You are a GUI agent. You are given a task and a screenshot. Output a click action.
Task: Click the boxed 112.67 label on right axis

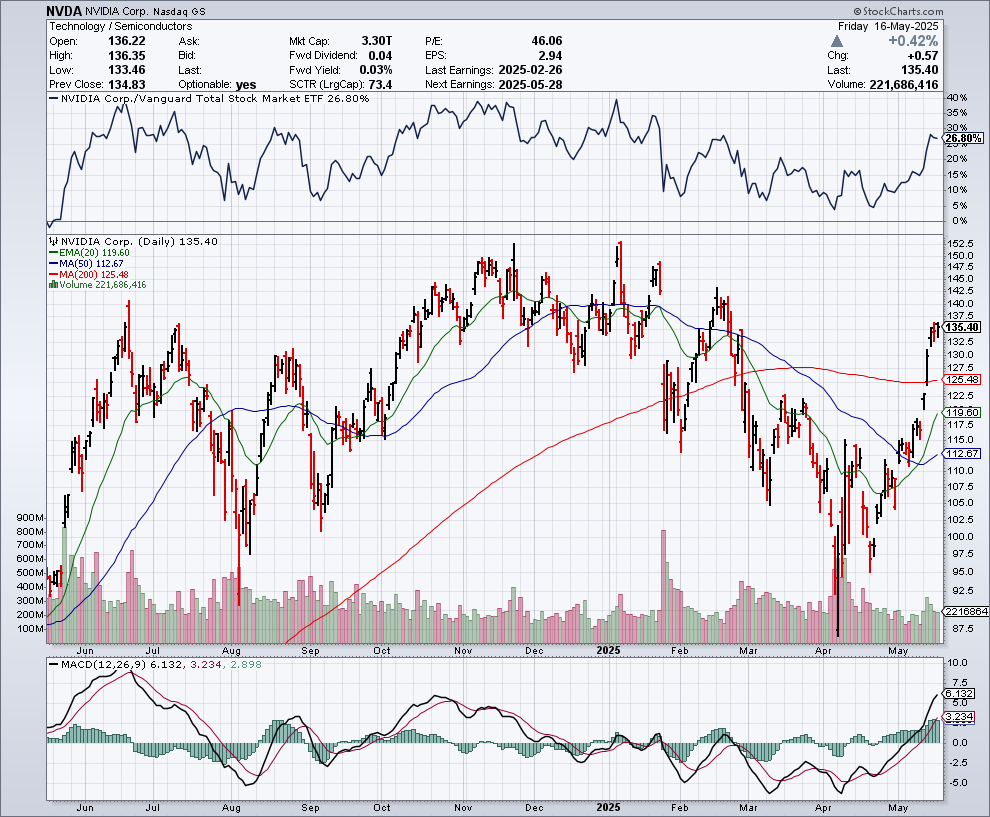click(963, 453)
